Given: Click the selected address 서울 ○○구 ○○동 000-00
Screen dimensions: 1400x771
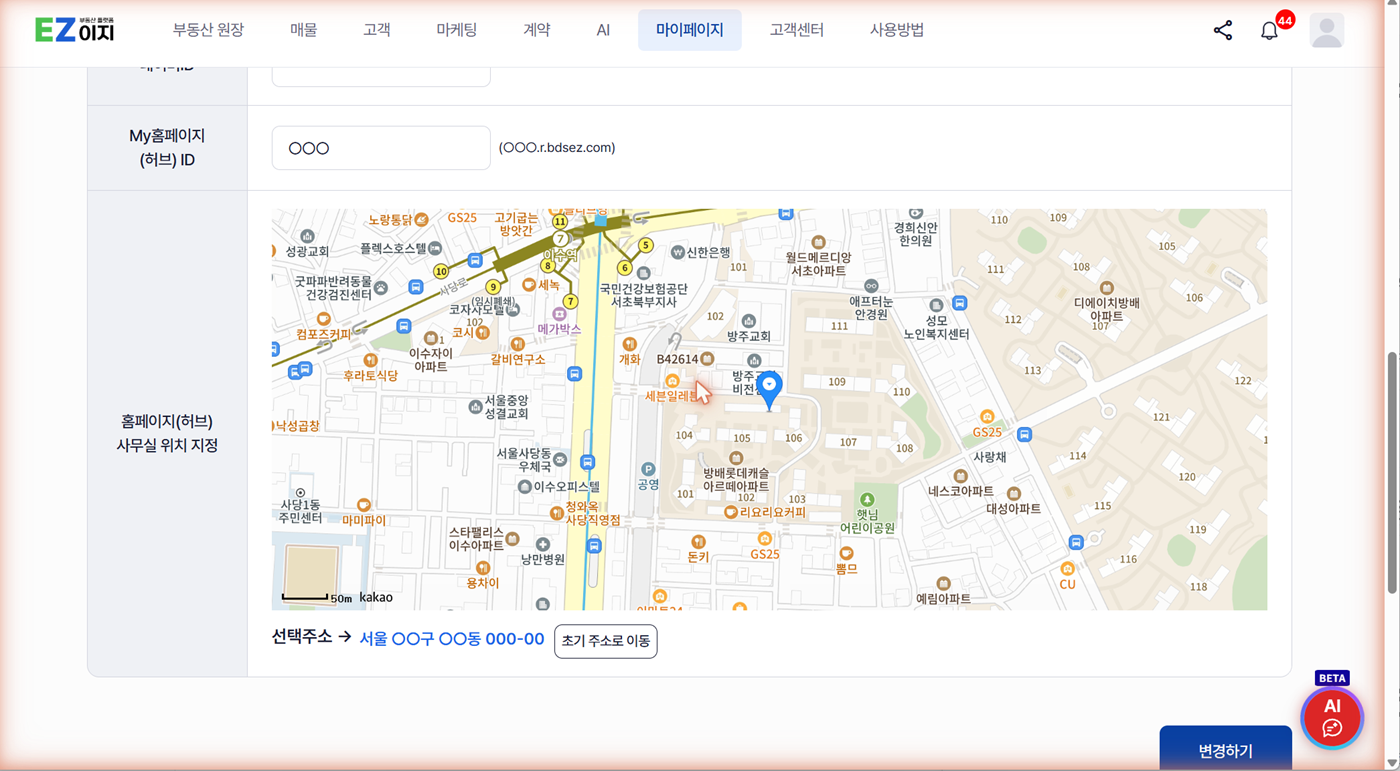Looking at the screenshot, I should (452, 639).
